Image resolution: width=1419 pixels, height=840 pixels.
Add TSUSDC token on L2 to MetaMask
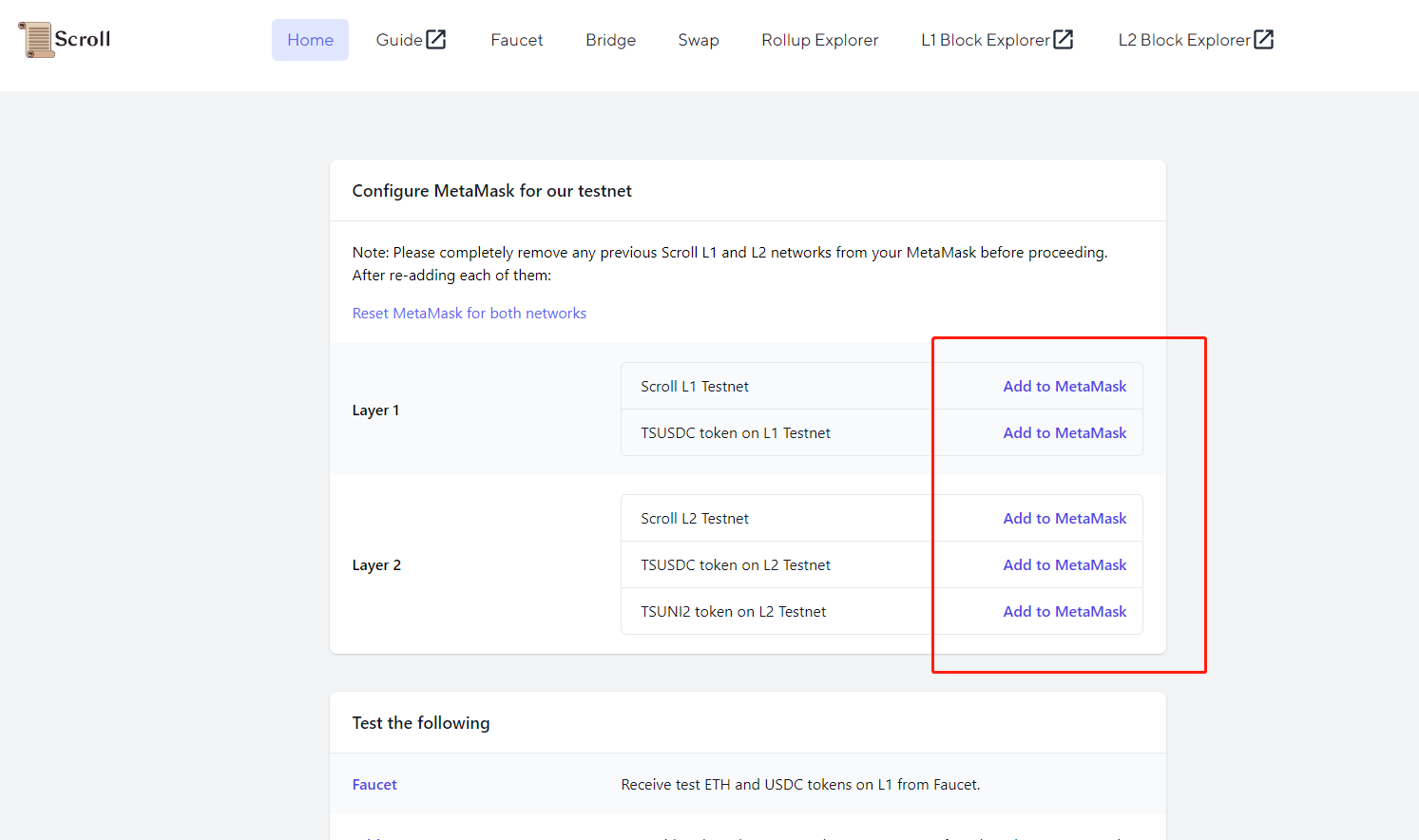[x=1064, y=565]
